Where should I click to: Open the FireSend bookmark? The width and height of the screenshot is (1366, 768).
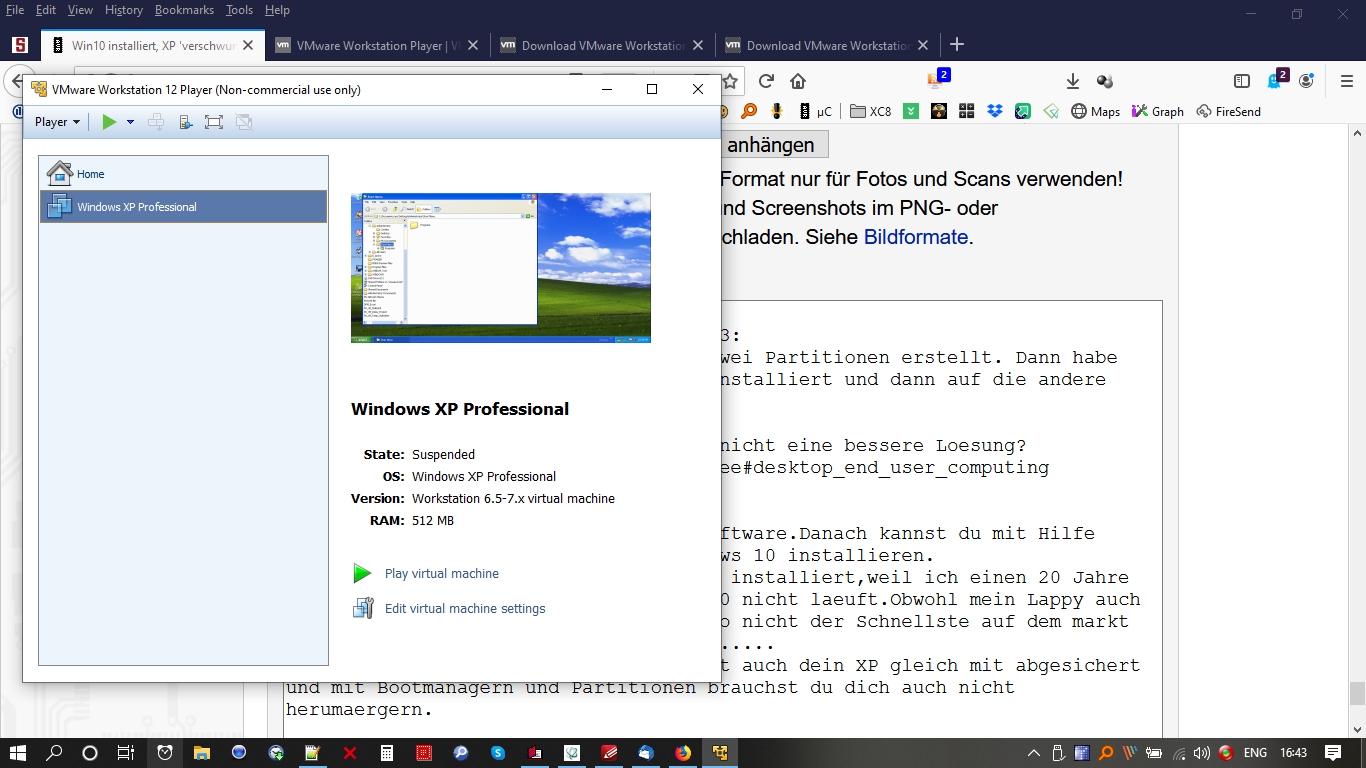pyautogui.click(x=1228, y=112)
